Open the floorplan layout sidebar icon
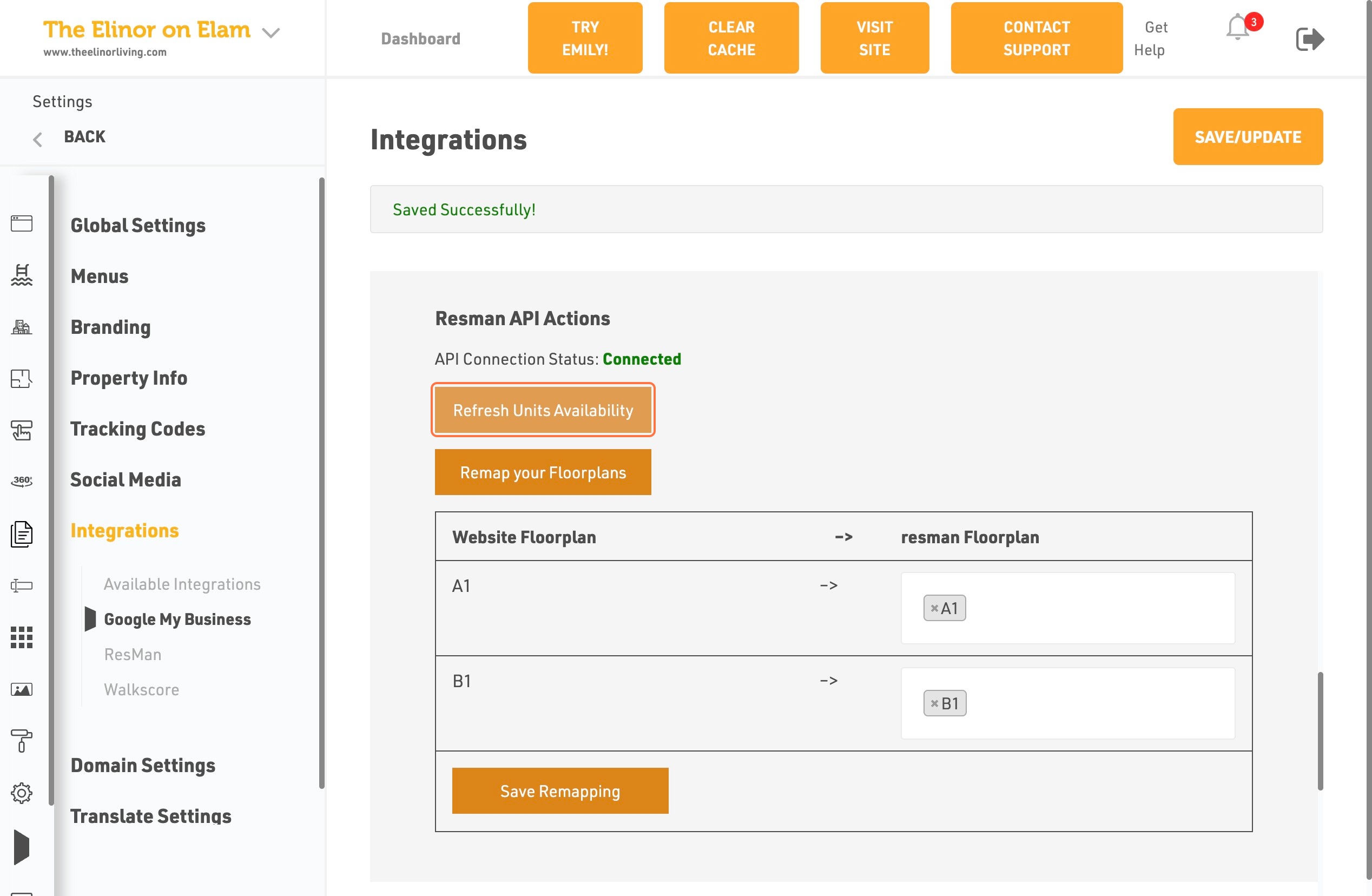Image resolution: width=1372 pixels, height=896 pixels. (x=22, y=378)
